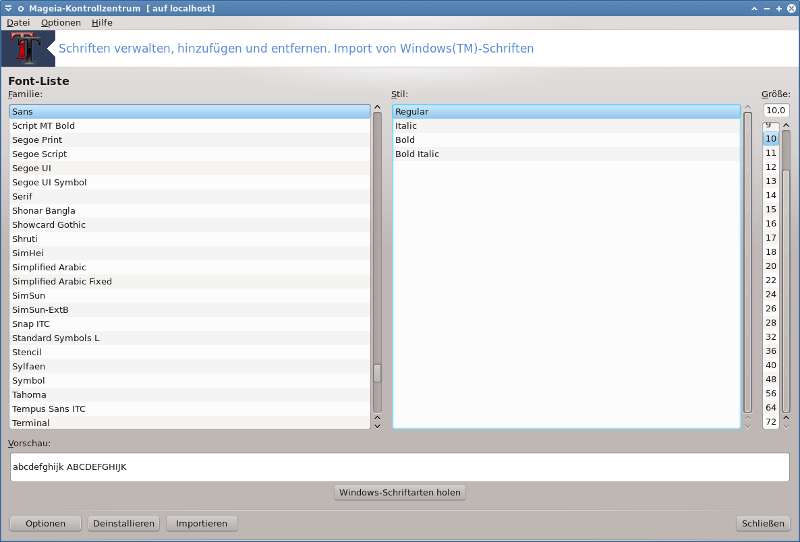
Task: Choose the Bold style
Action: tap(566, 140)
